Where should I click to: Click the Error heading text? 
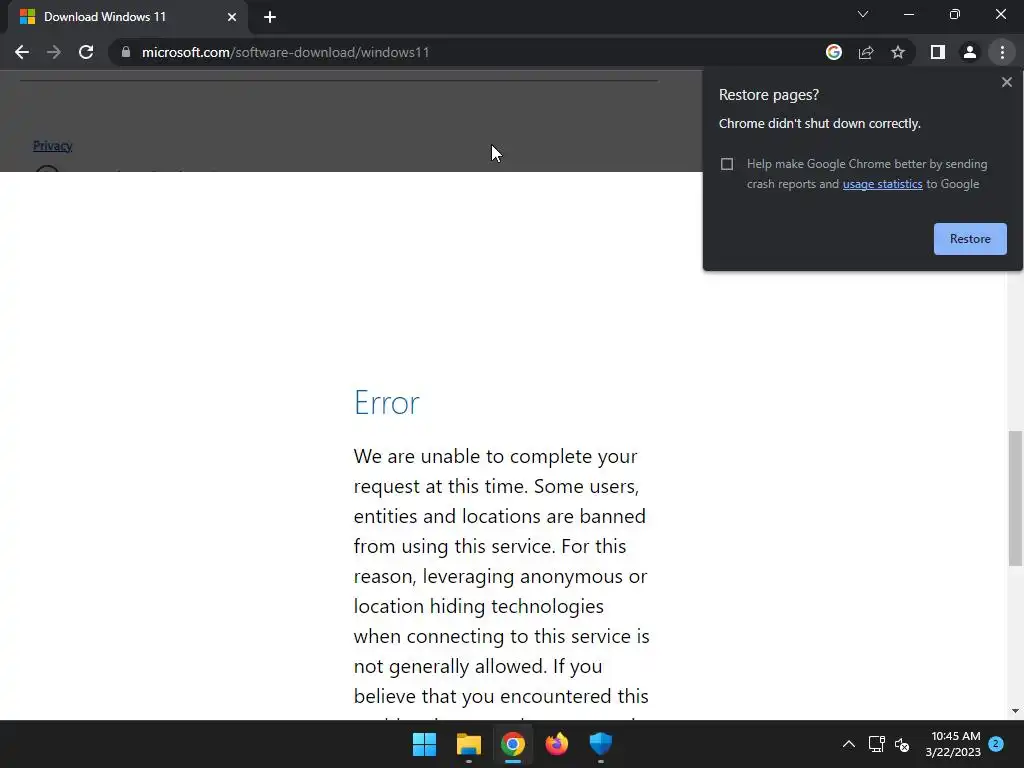[387, 402]
